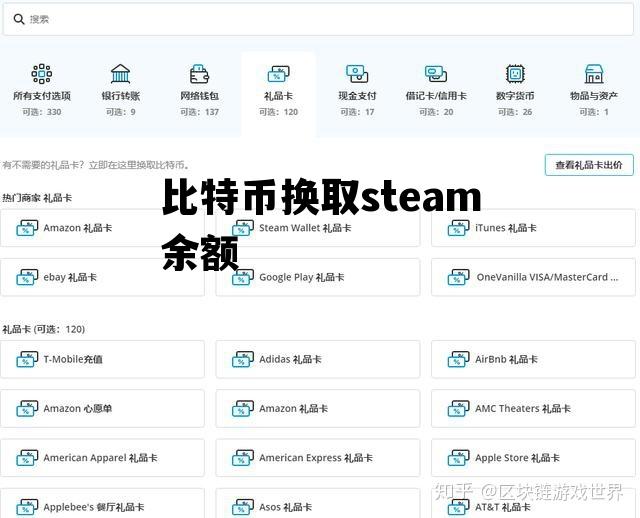Click the 热门商家 礼品卡 heading
Screen dimensions: 640x518
[x=37, y=198]
